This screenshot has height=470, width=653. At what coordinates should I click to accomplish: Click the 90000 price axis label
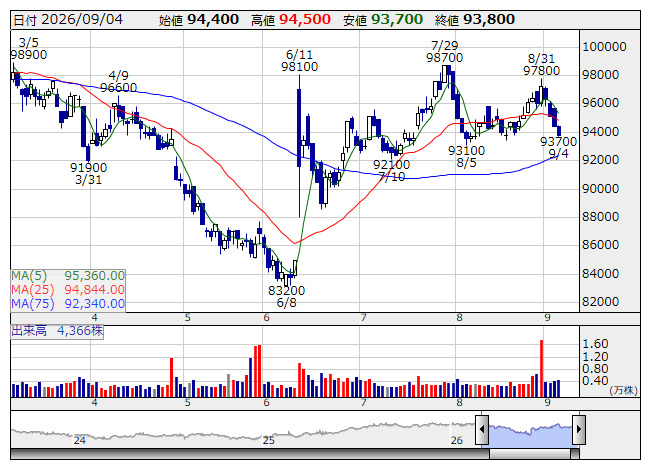601,189
